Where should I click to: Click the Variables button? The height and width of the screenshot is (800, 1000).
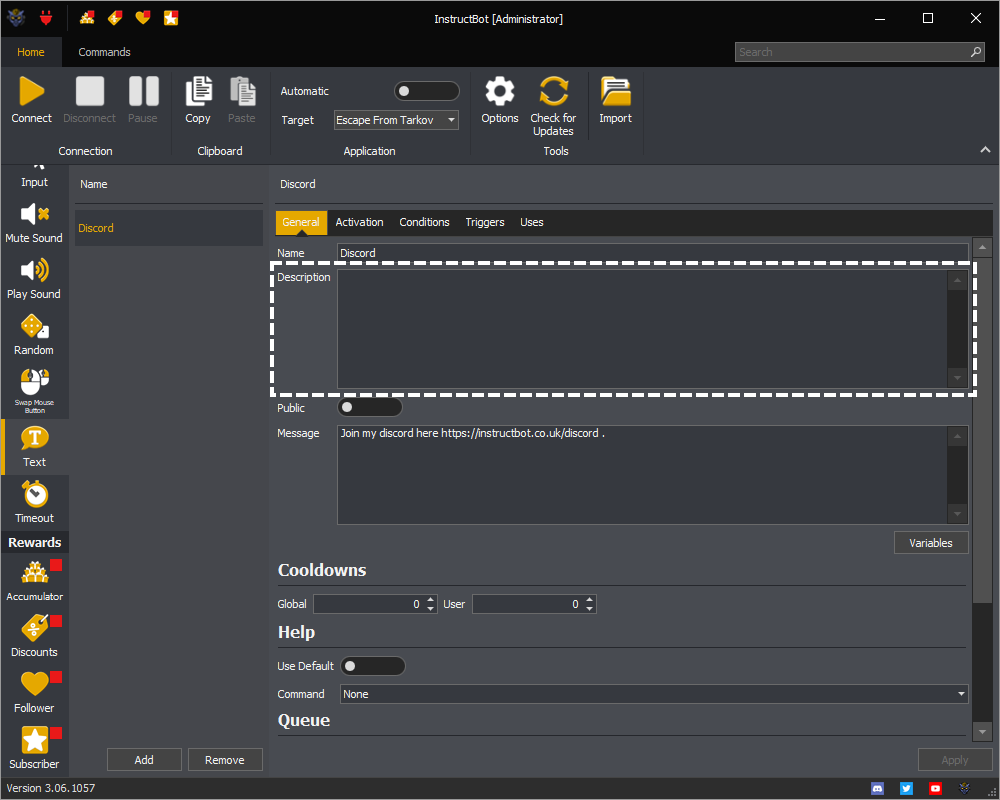(x=931, y=543)
